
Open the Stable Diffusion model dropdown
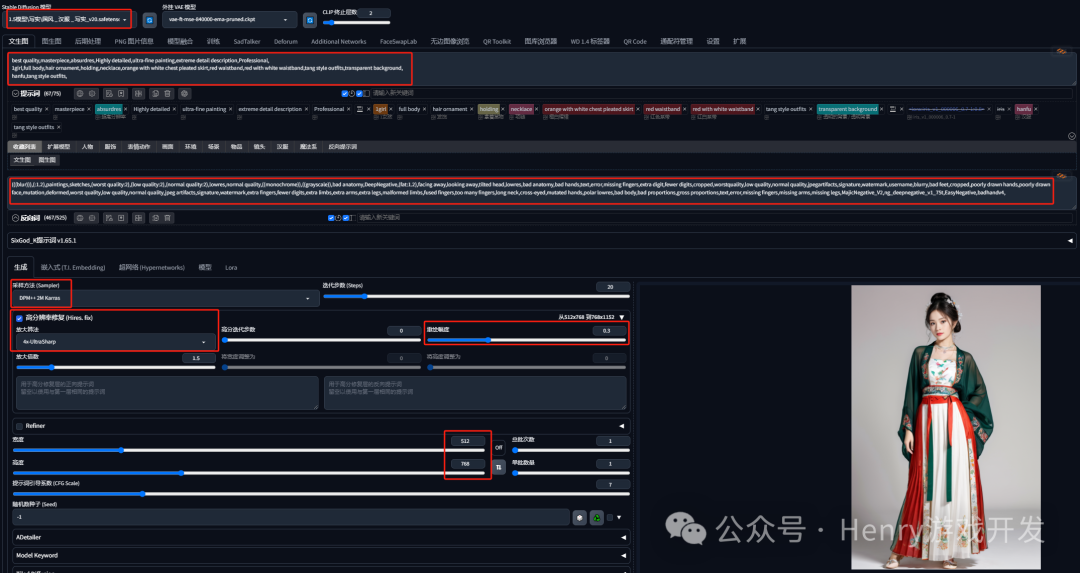pos(70,20)
